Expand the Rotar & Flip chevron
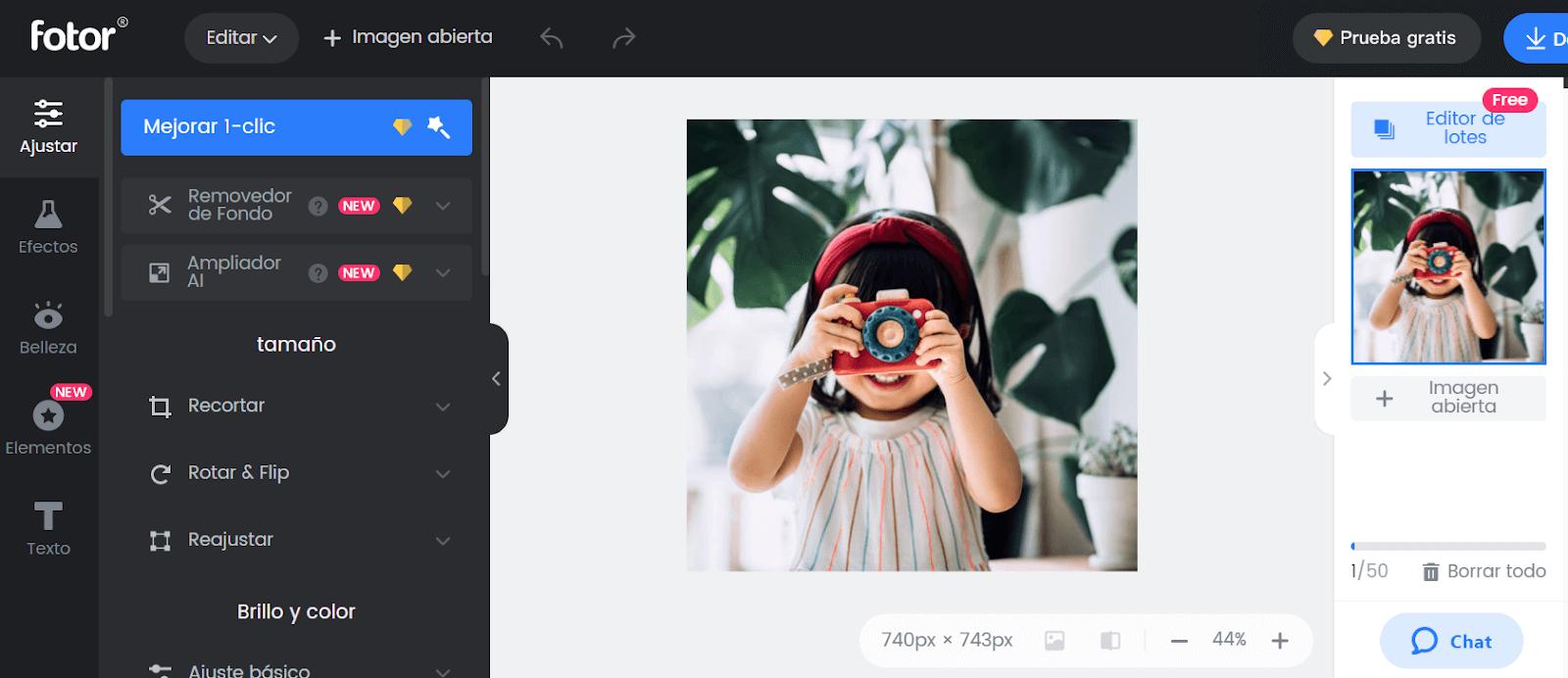The width and height of the screenshot is (1568, 678). pyautogui.click(x=443, y=474)
